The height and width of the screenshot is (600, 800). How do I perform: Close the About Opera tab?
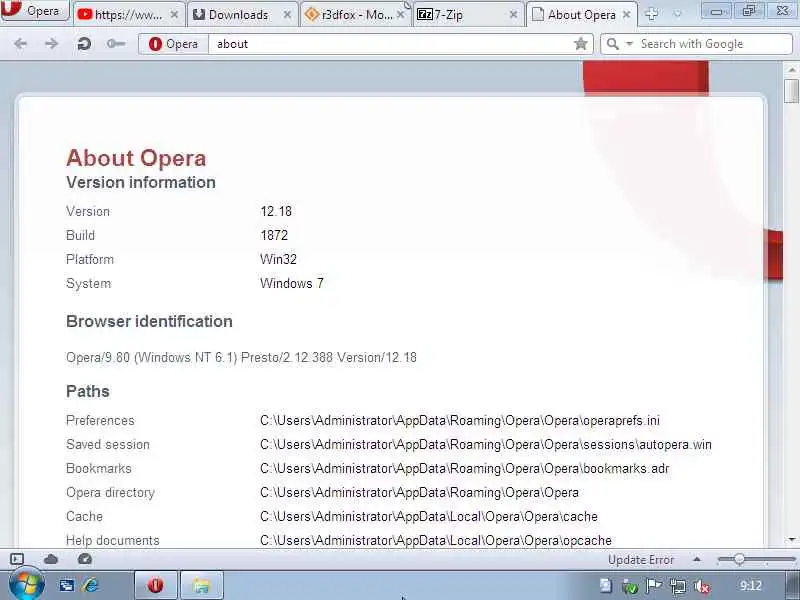627,15
